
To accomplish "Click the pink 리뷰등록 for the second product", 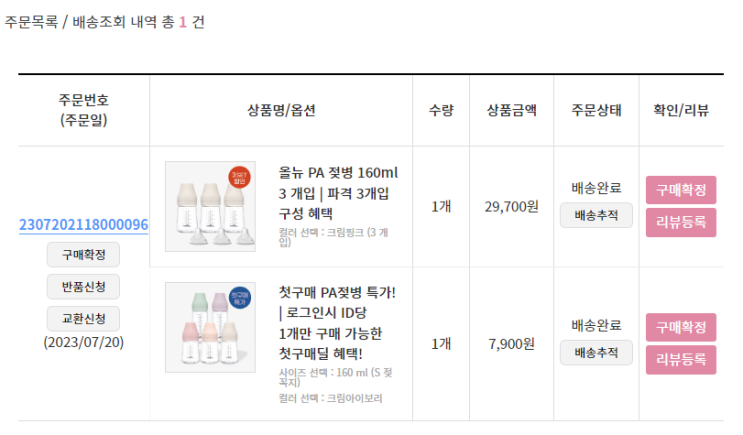I will (681, 360).
